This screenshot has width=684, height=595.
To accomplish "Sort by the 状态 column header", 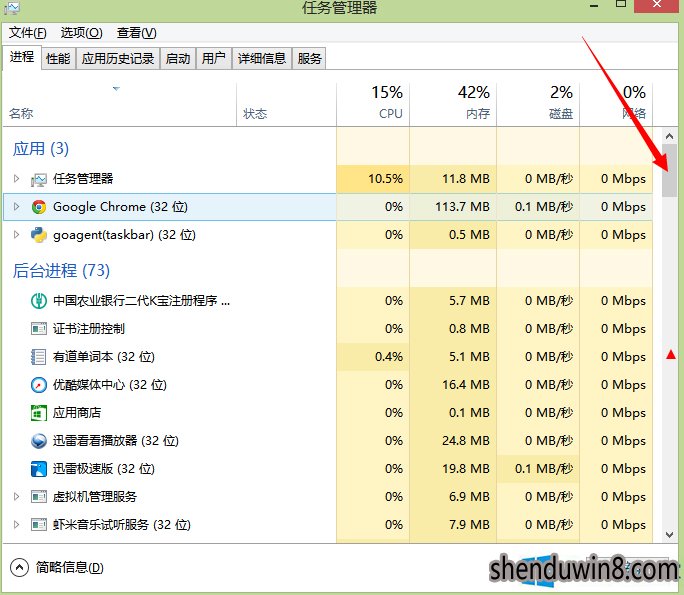I will 286,105.
